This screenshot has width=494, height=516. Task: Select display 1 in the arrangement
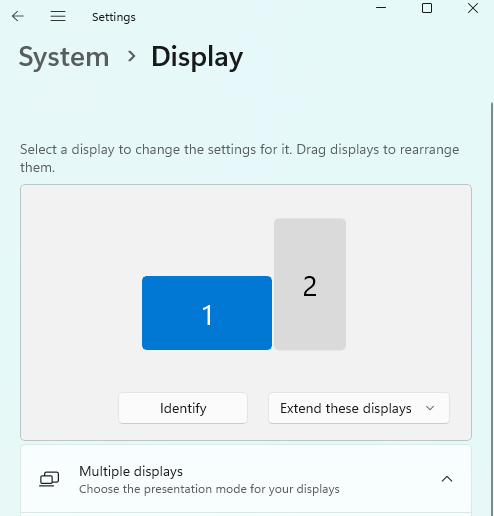[x=207, y=313]
